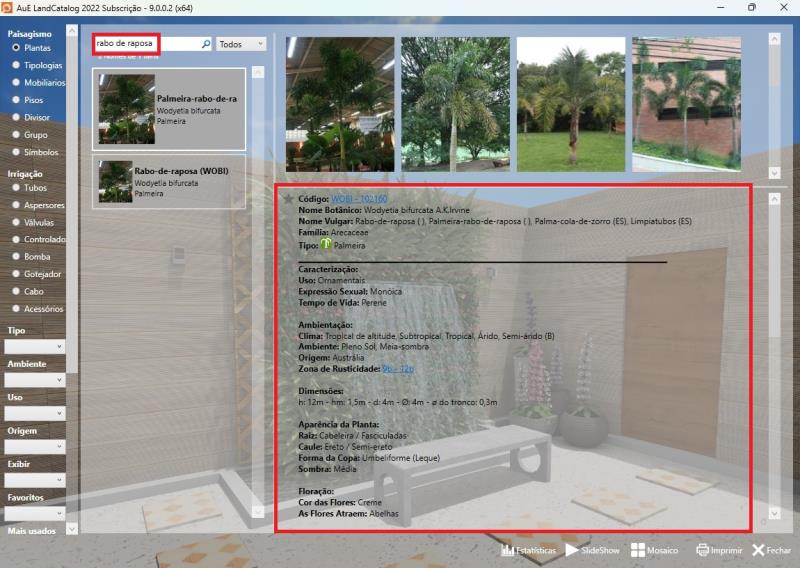
Task: Click Imprimir to print
Action: pos(719,550)
